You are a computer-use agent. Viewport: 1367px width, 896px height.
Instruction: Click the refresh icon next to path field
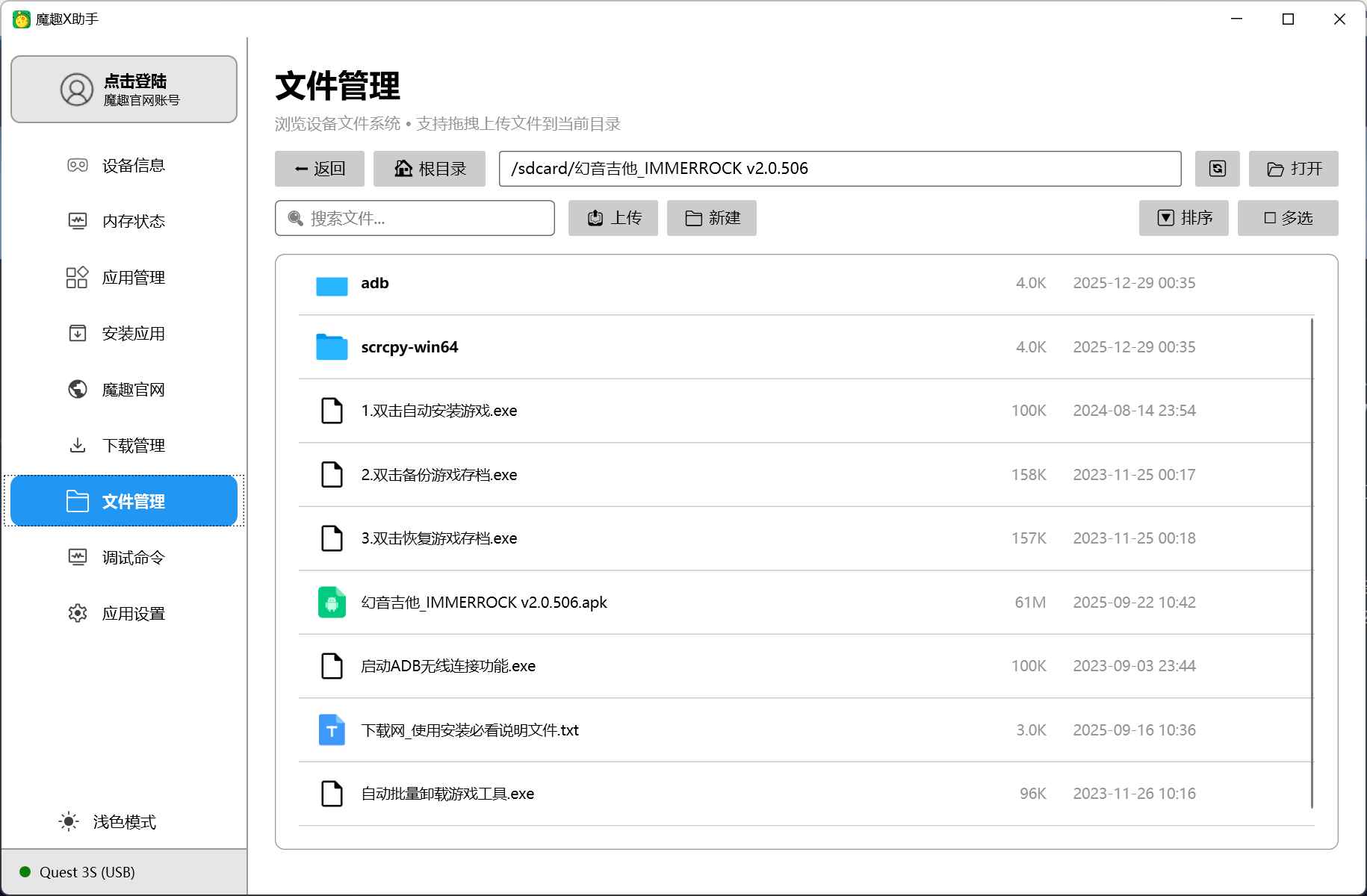tap(1217, 169)
